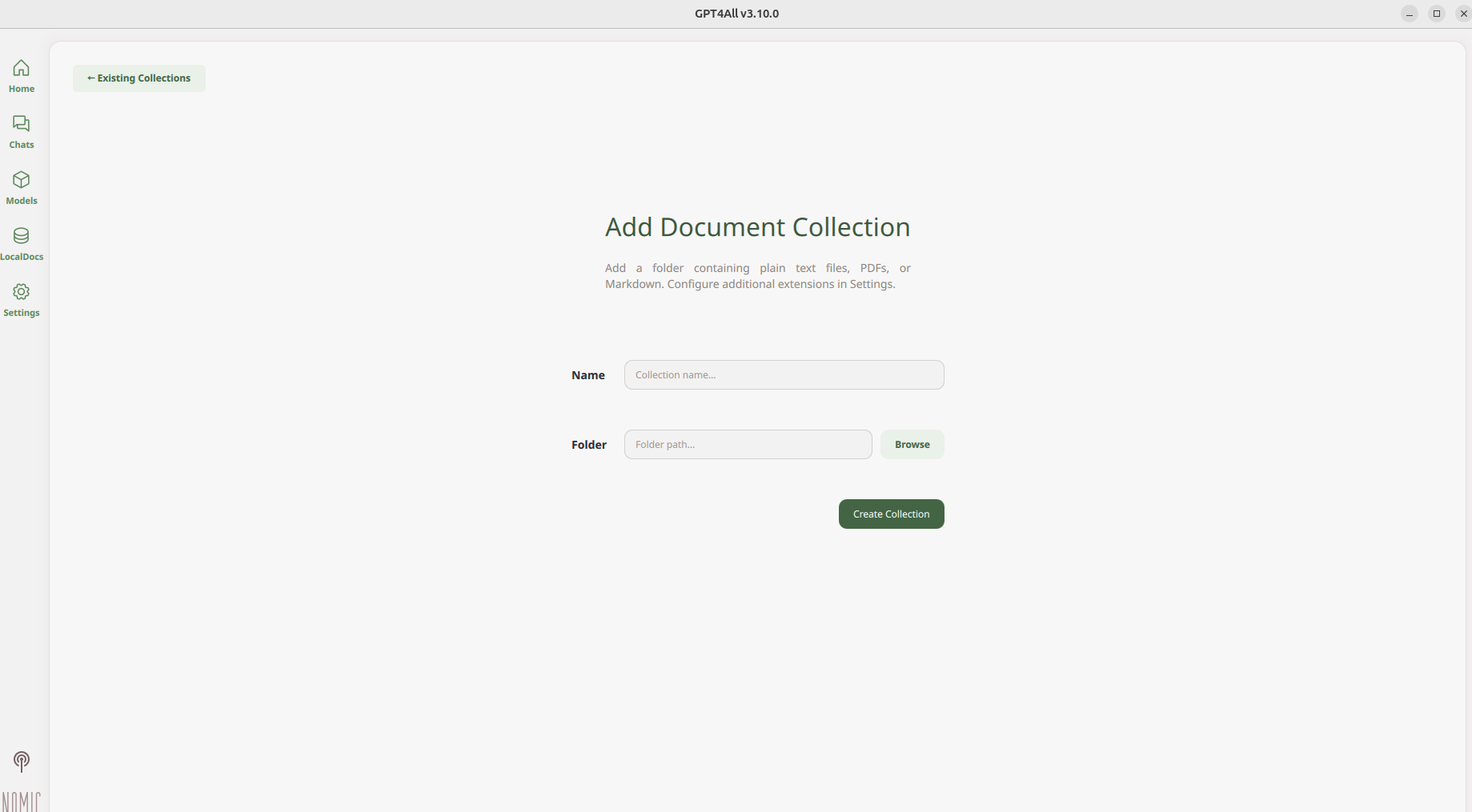Click the Create Collection button
Image resolution: width=1472 pixels, height=812 pixels.
(x=891, y=514)
